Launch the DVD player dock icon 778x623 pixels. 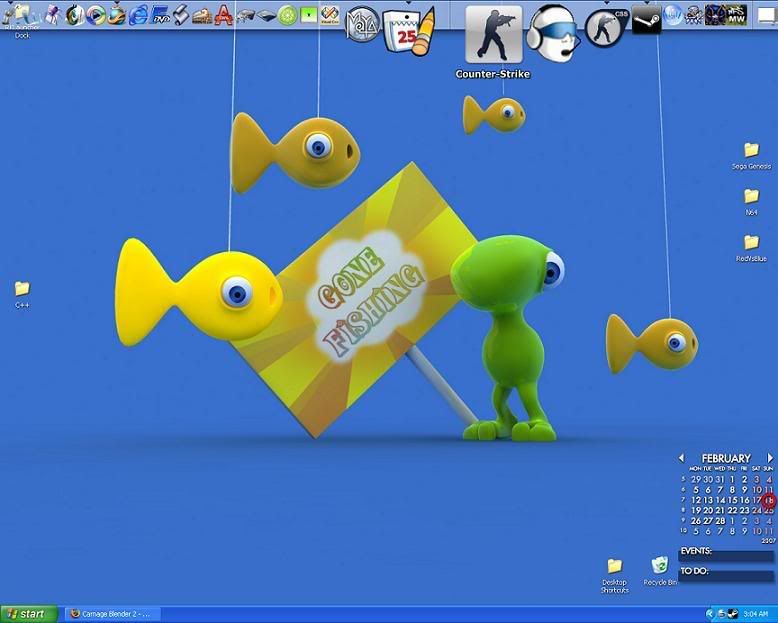click(x=160, y=16)
